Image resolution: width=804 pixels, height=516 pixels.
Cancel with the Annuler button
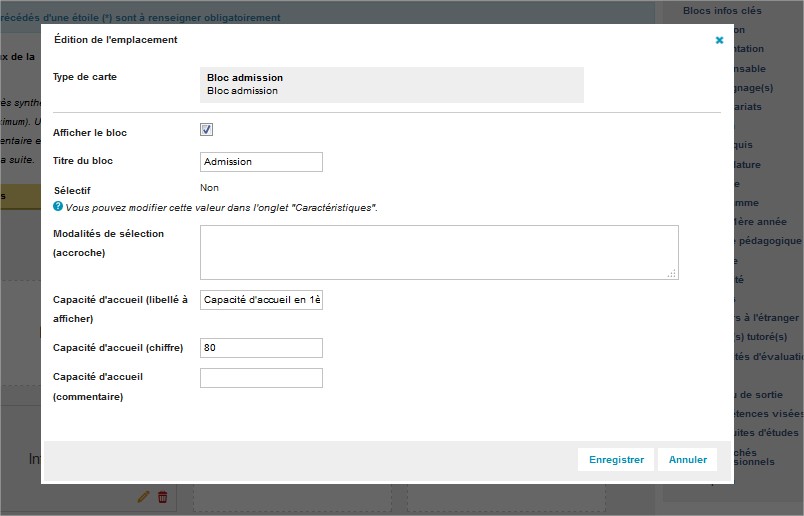pos(688,460)
